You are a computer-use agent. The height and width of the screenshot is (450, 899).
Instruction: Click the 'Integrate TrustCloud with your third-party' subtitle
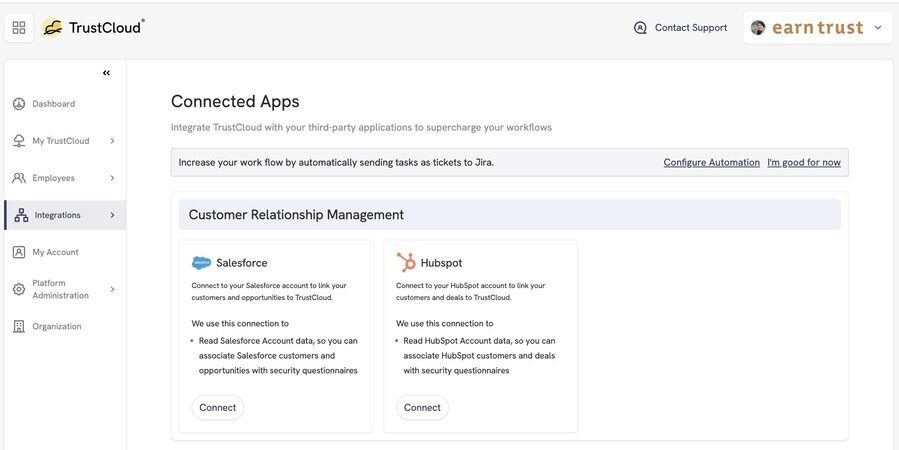pyautogui.click(x=361, y=127)
